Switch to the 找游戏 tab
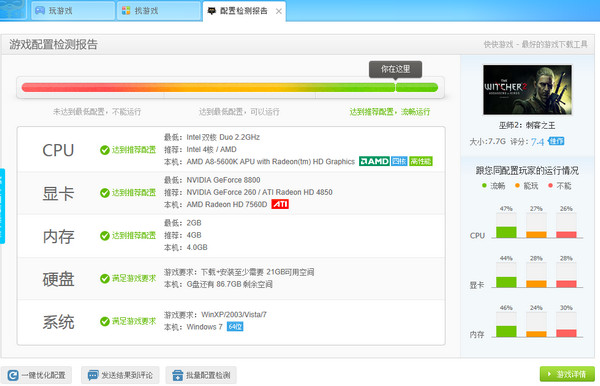The width and height of the screenshot is (600, 386). (x=158, y=11)
